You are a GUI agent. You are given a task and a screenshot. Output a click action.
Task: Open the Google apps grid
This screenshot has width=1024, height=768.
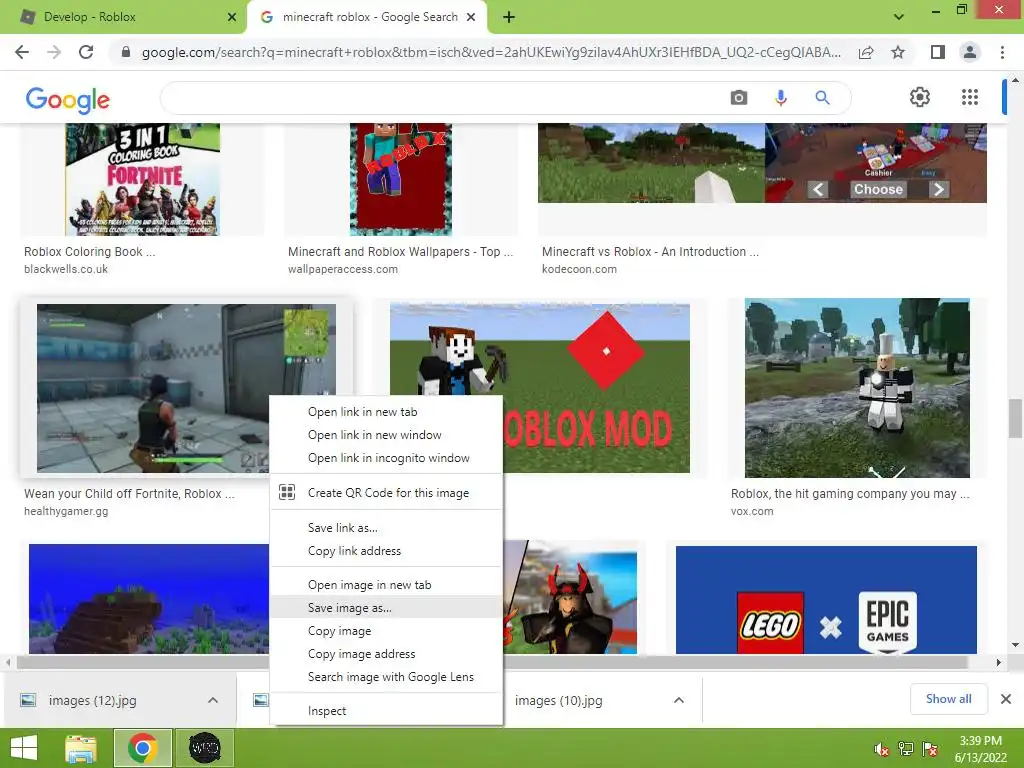(x=970, y=97)
